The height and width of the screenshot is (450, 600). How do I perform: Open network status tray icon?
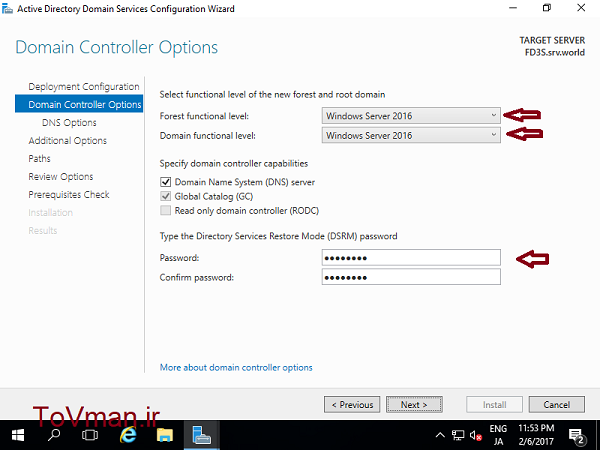458,435
